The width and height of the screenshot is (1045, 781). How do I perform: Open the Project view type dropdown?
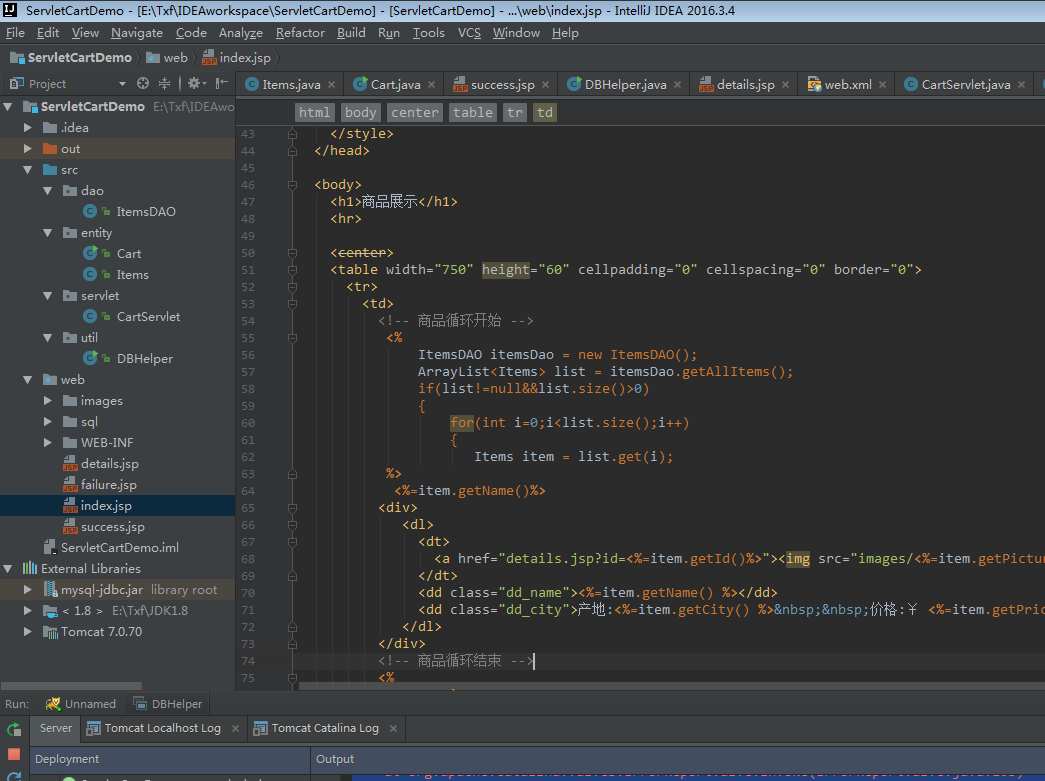pos(122,84)
